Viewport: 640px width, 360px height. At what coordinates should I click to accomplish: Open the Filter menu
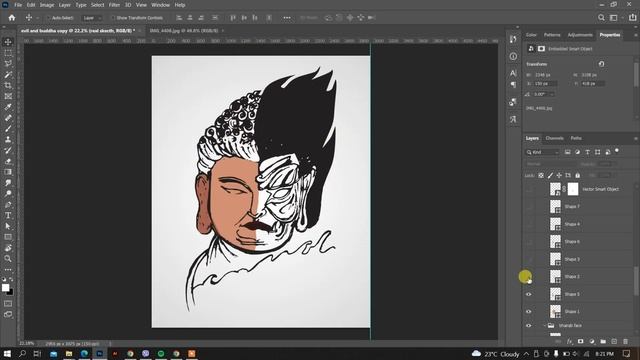tap(114, 5)
